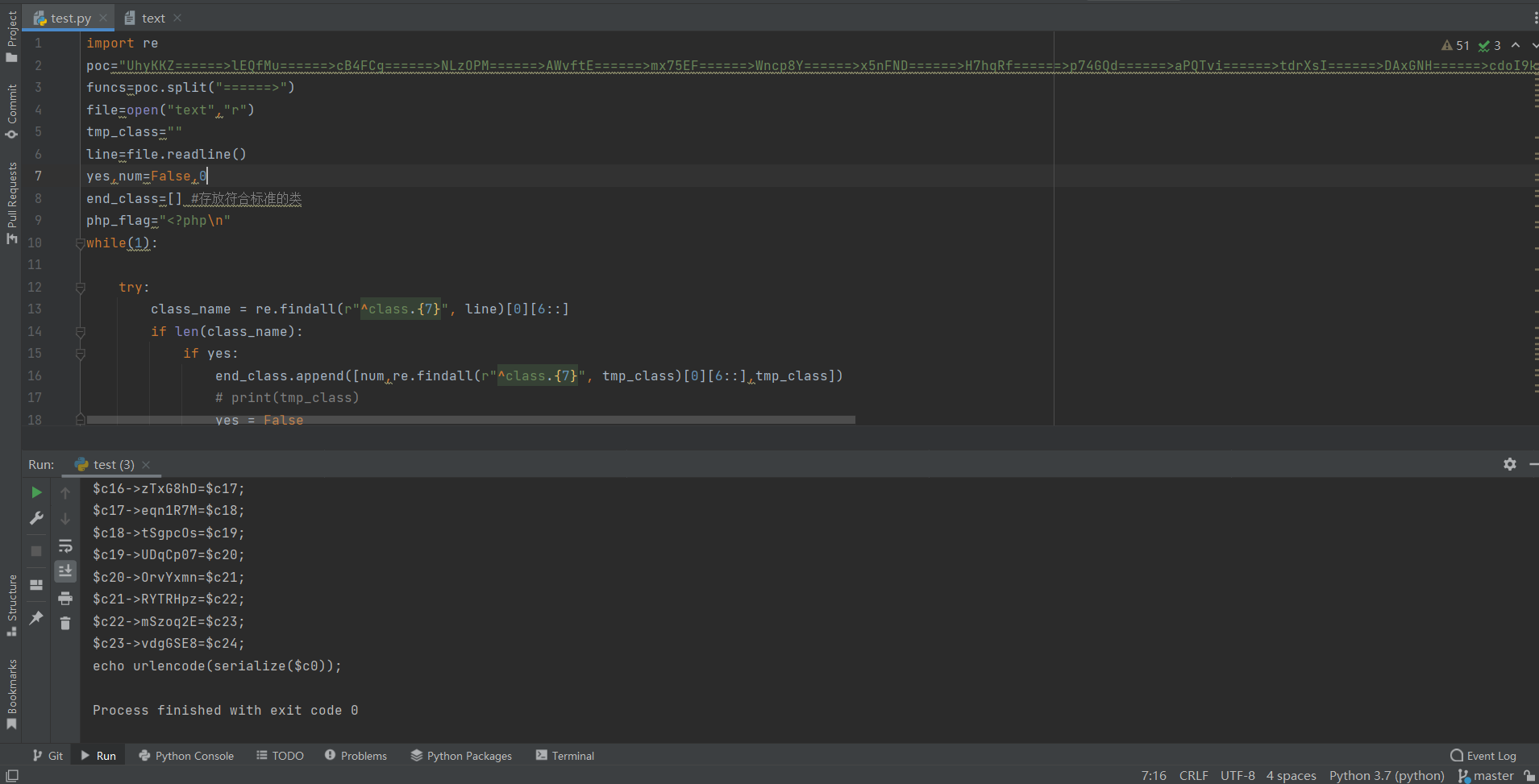This screenshot has height=784, width=1539.
Task: Click the editor horizontal scrollbar
Action: coord(471,420)
